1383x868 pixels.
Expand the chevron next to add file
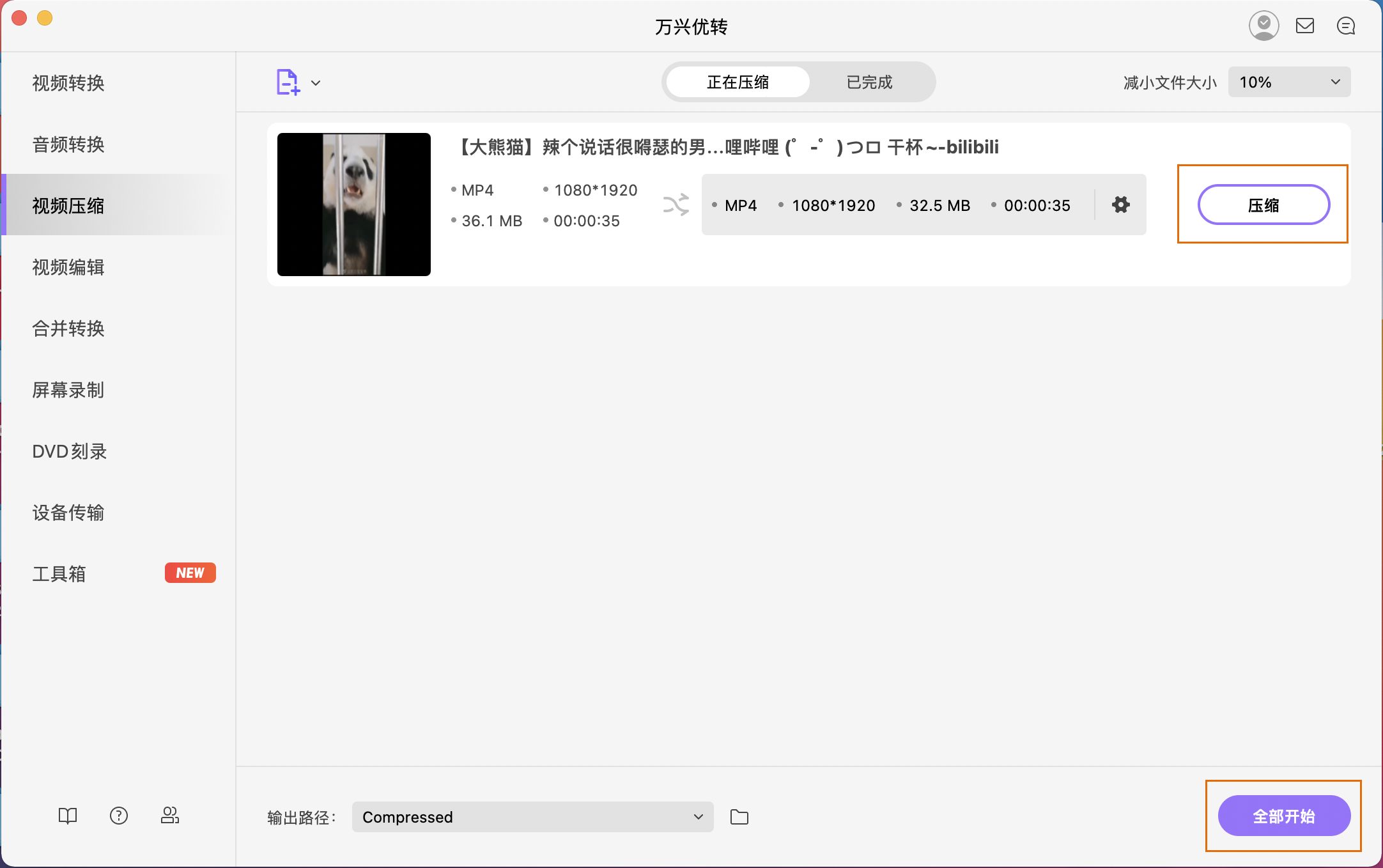(317, 83)
